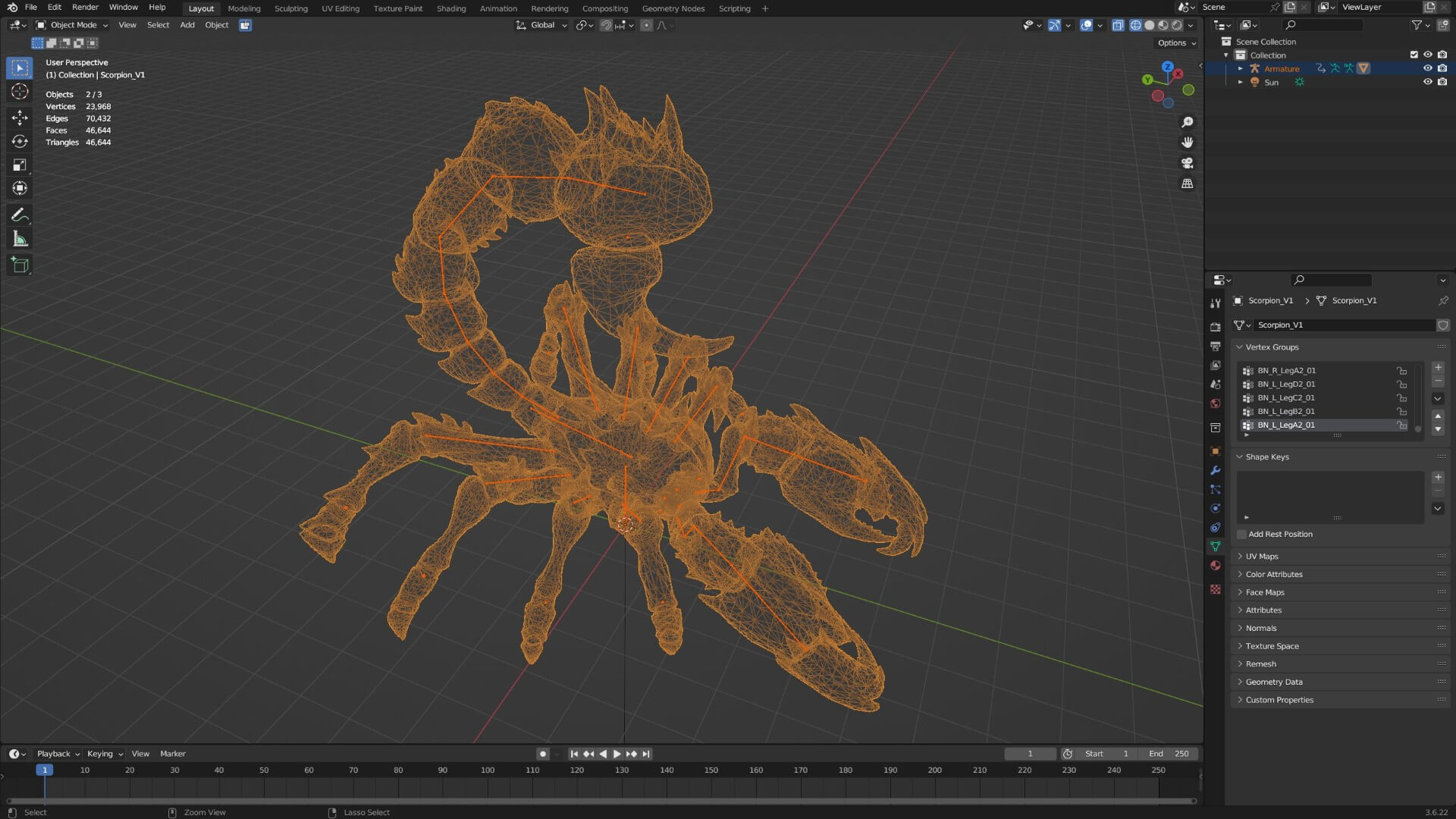
Task: Click the timeline horizontal scrollbar
Action: coord(601,801)
